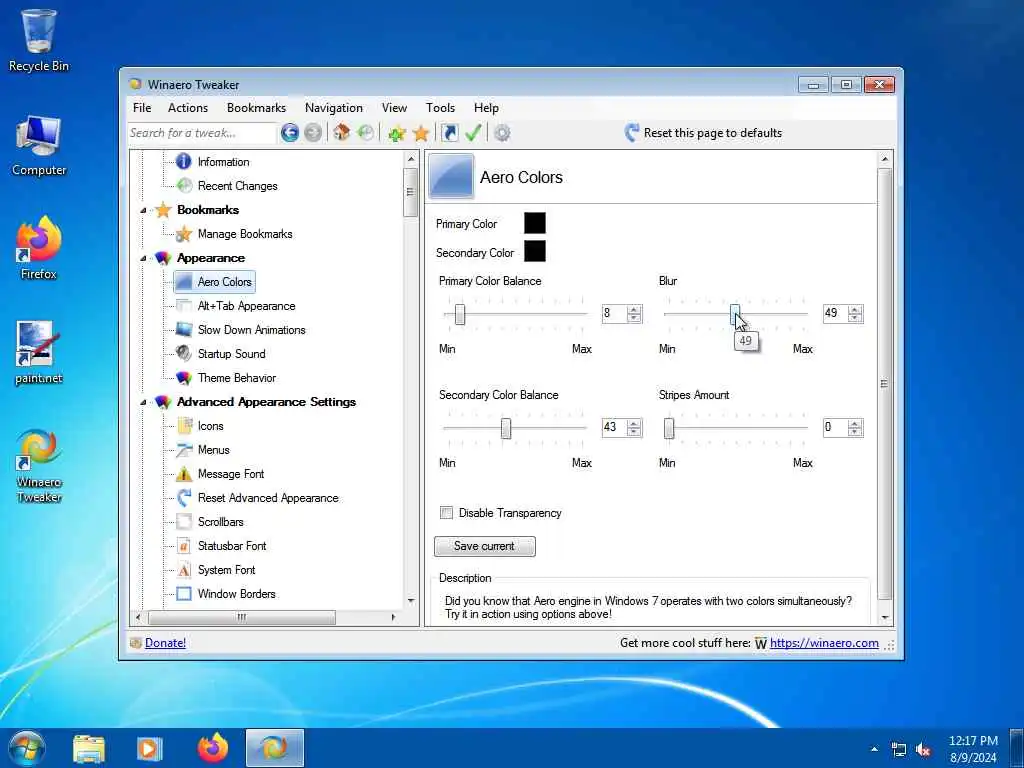
Task: Decrease Primary Color Balance spinner value
Action: [x=633, y=318]
